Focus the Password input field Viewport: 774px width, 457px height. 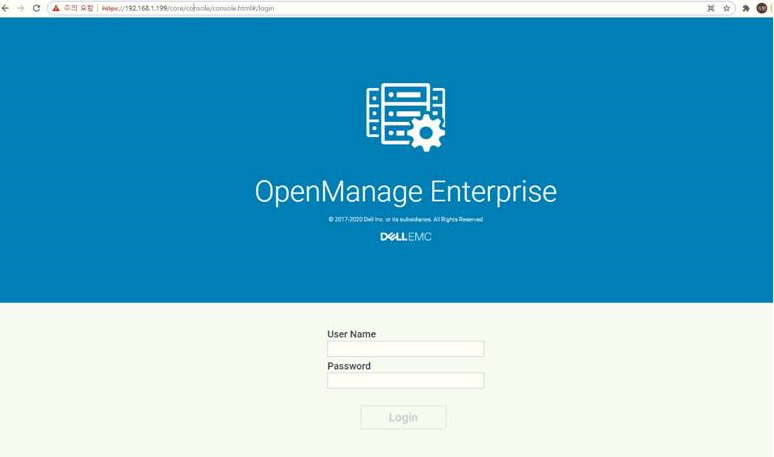click(406, 381)
